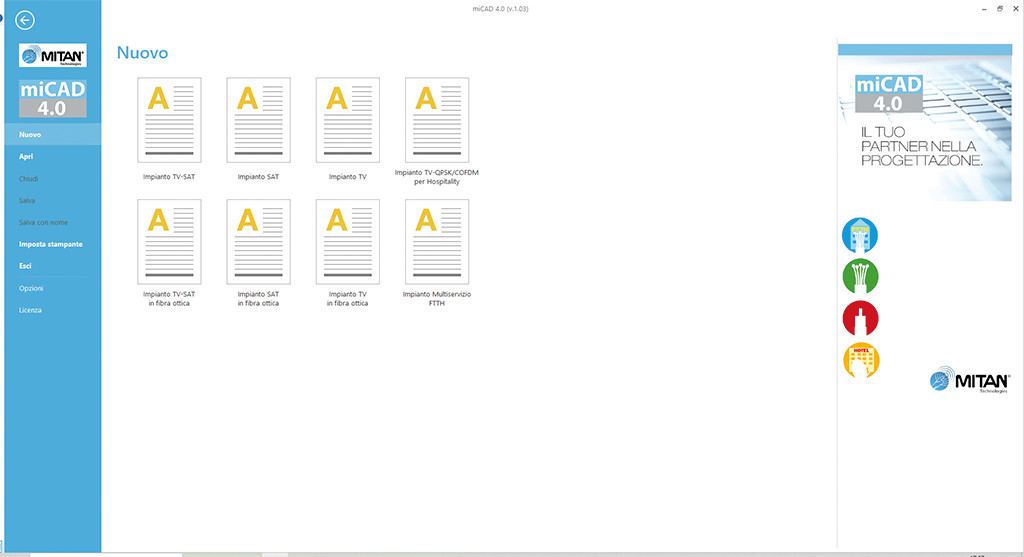This screenshot has height=557, width=1024.
Task: Click the MITAN logo in the sidebar
Action: (x=53, y=56)
